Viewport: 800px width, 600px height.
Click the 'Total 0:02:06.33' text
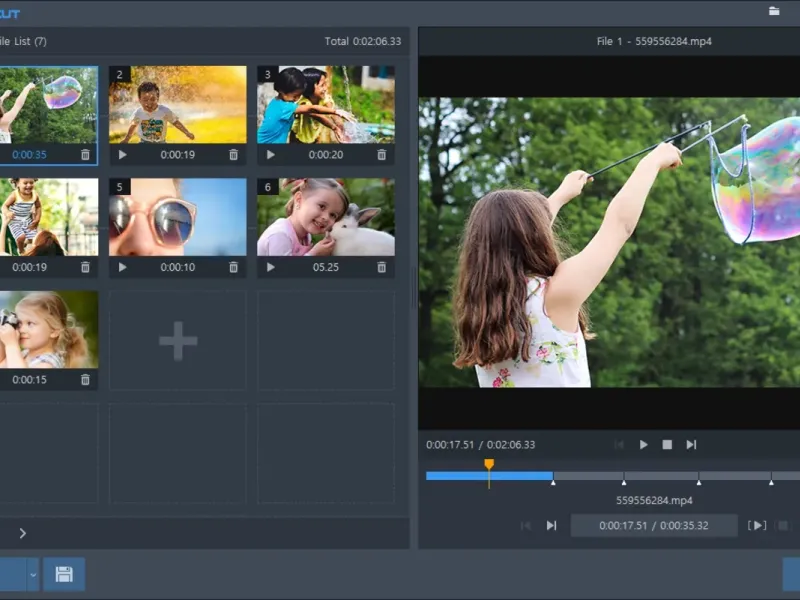(363, 41)
